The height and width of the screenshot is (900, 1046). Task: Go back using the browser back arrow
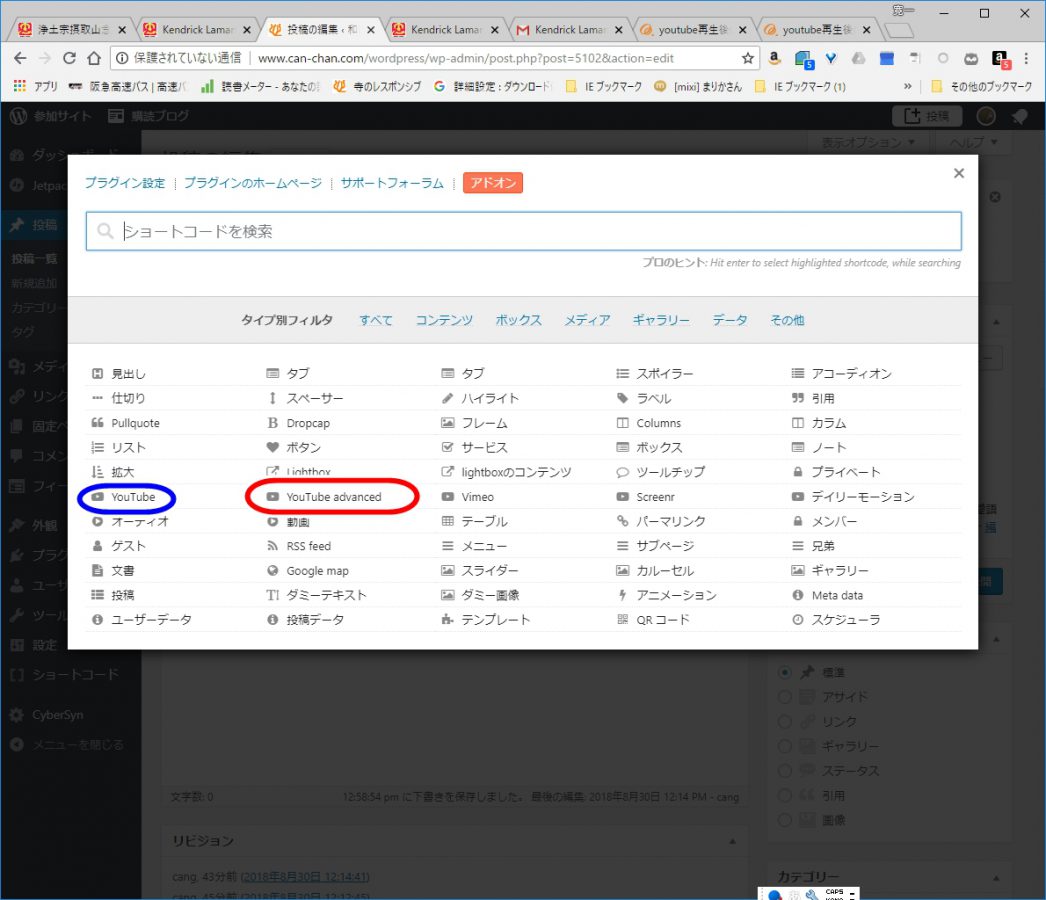pyautogui.click(x=20, y=58)
